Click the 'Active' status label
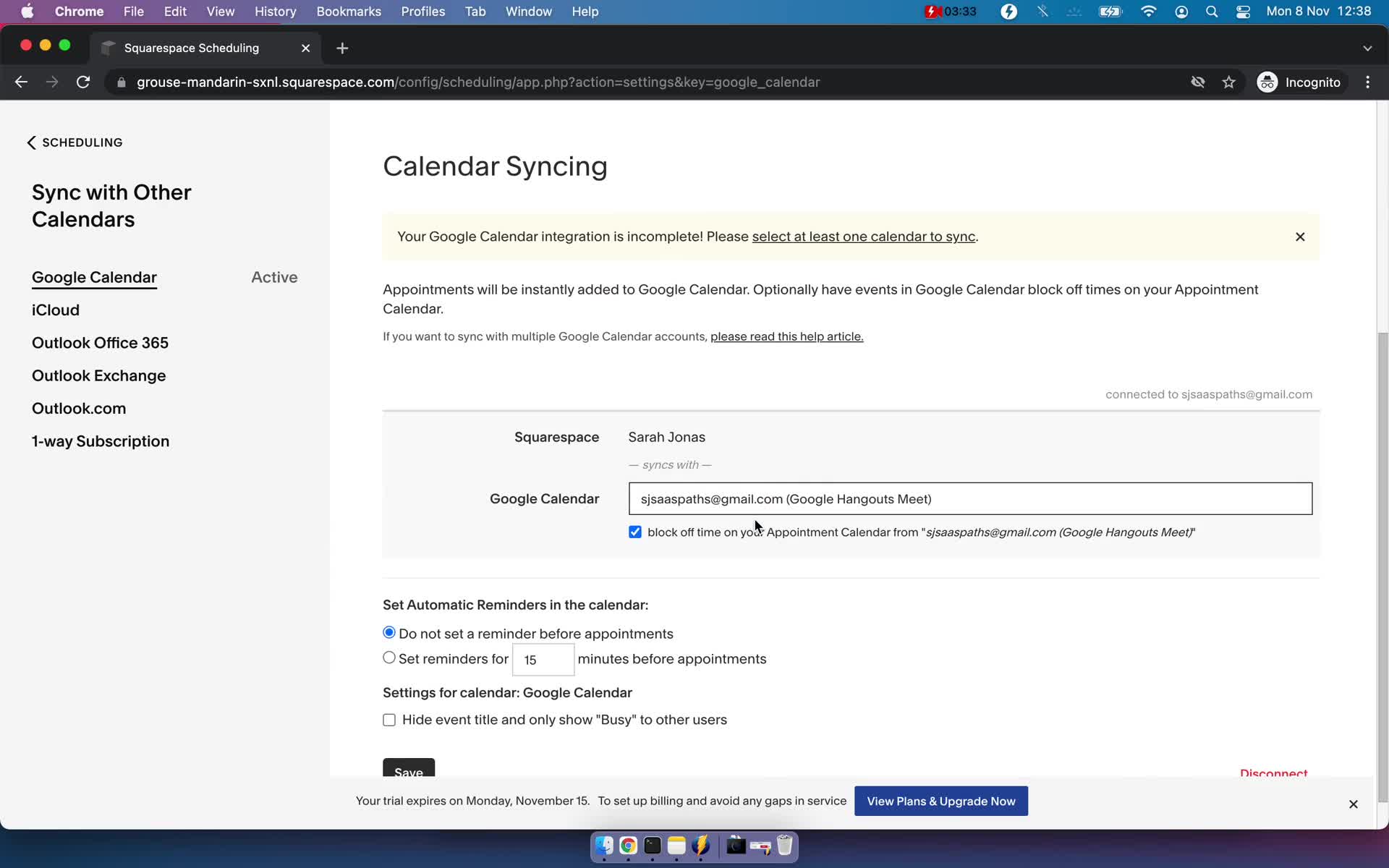 click(274, 277)
